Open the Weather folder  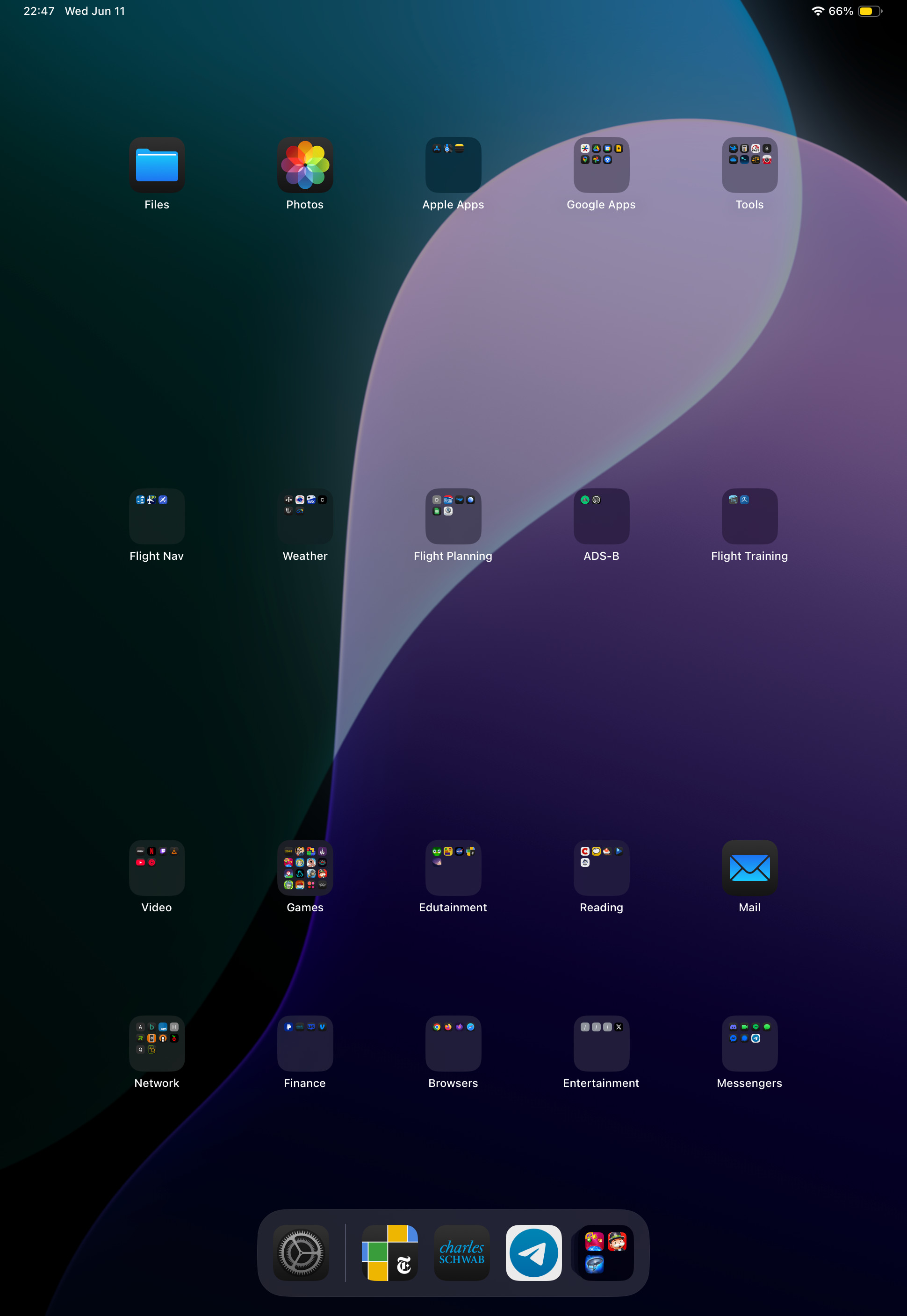coord(305,516)
